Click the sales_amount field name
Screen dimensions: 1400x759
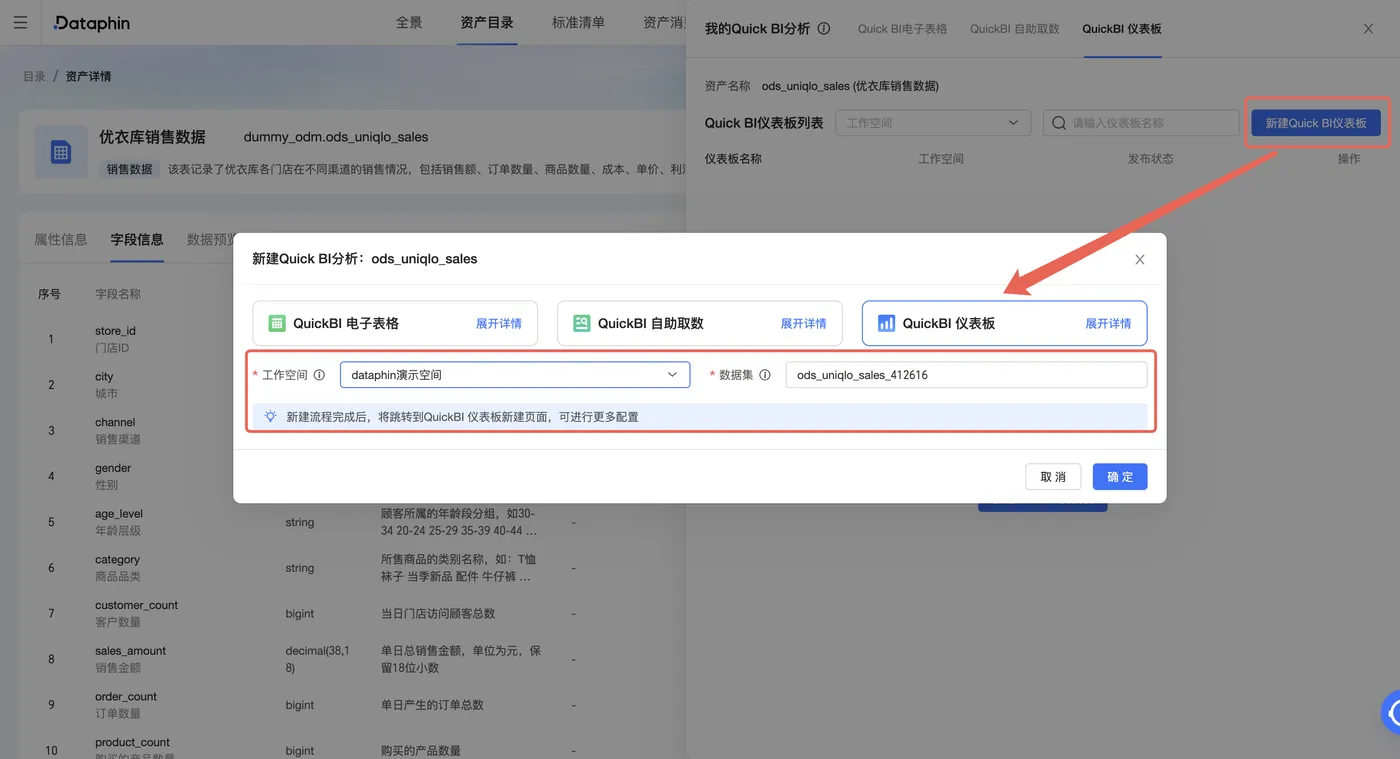click(x=130, y=651)
